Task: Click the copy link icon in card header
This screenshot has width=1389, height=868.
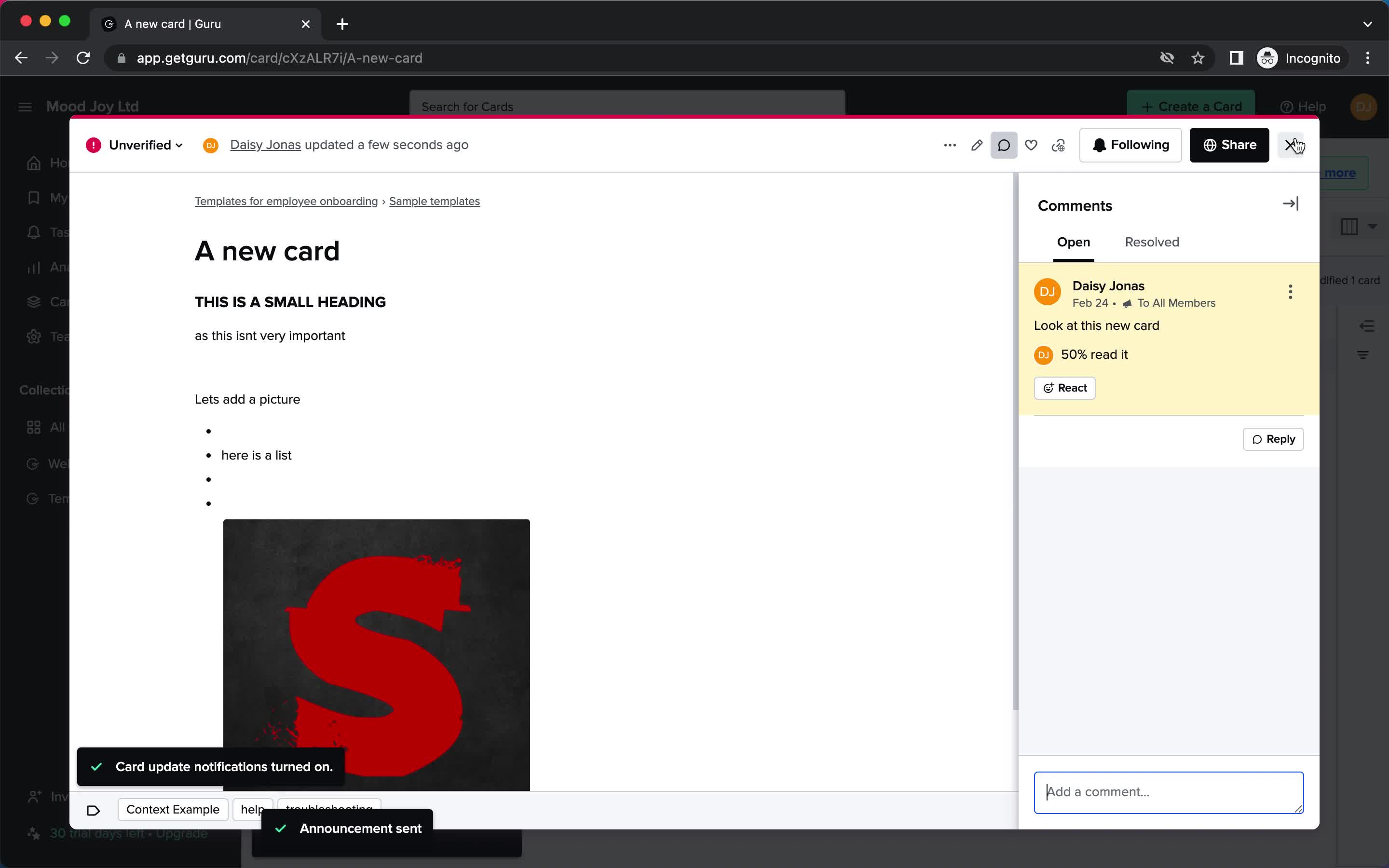Action: [1059, 145]
